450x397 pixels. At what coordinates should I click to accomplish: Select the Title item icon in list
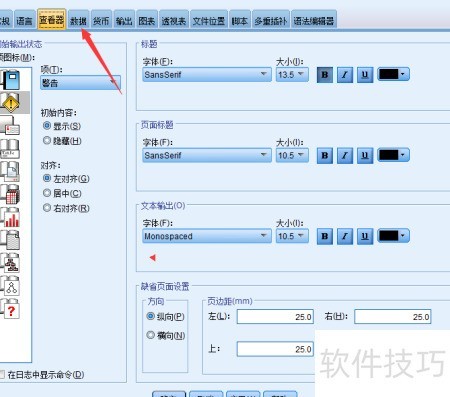[11, 149]
